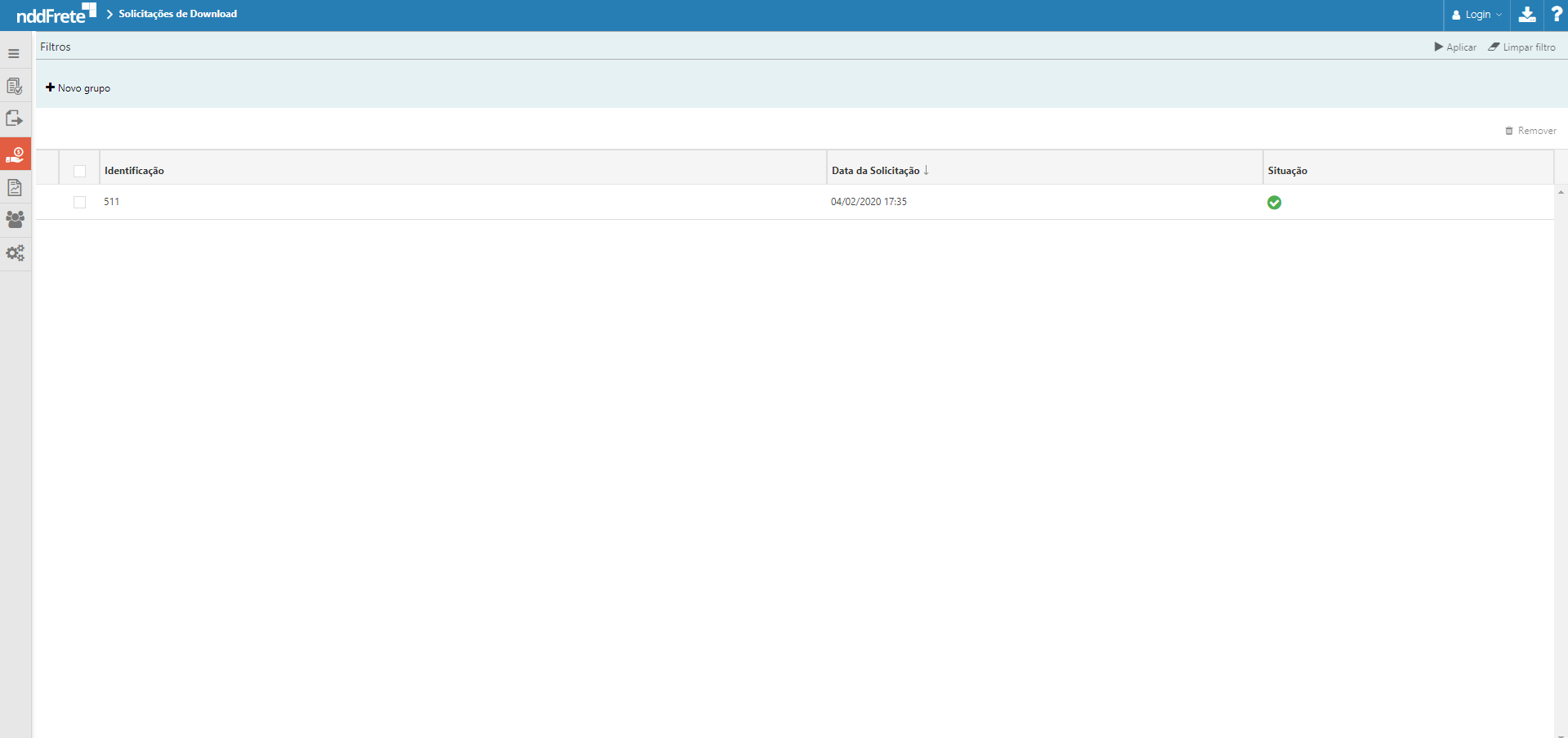Screen dimensions: 1568x738
Task: Select the highlighted orange payment sidebar icon
Action: (x=16, y=154)
